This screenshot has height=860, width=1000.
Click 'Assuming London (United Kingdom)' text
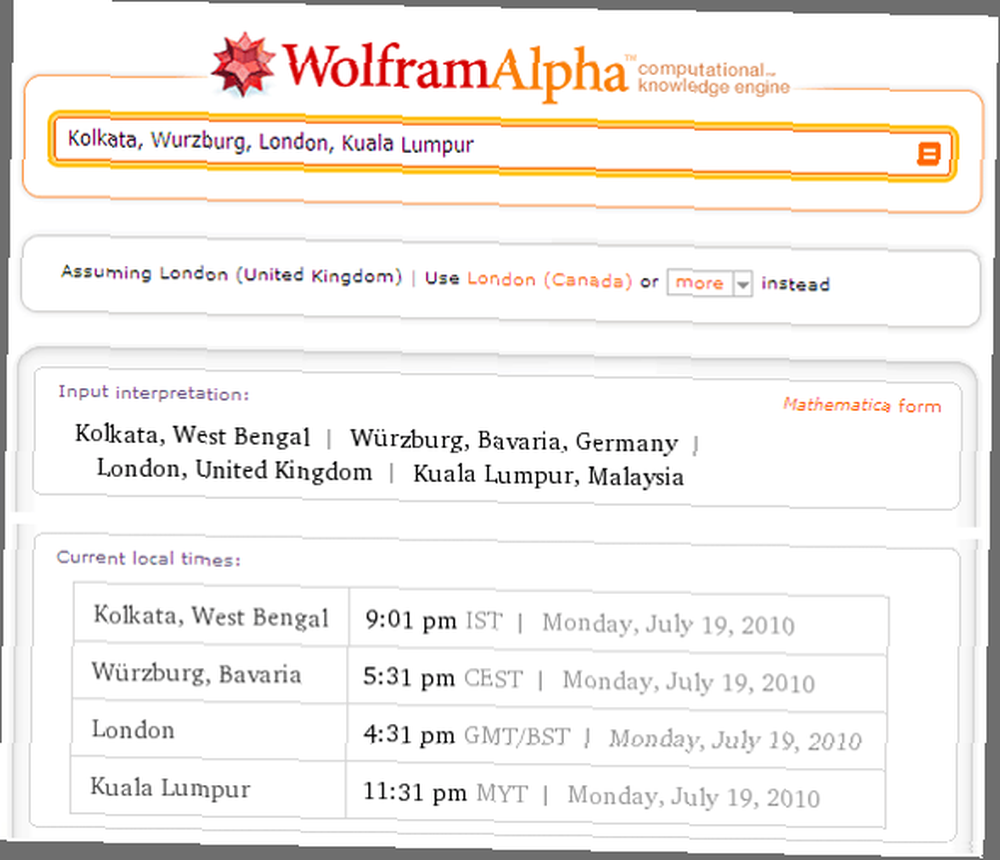pyautogui.click(x=232, y=274)
